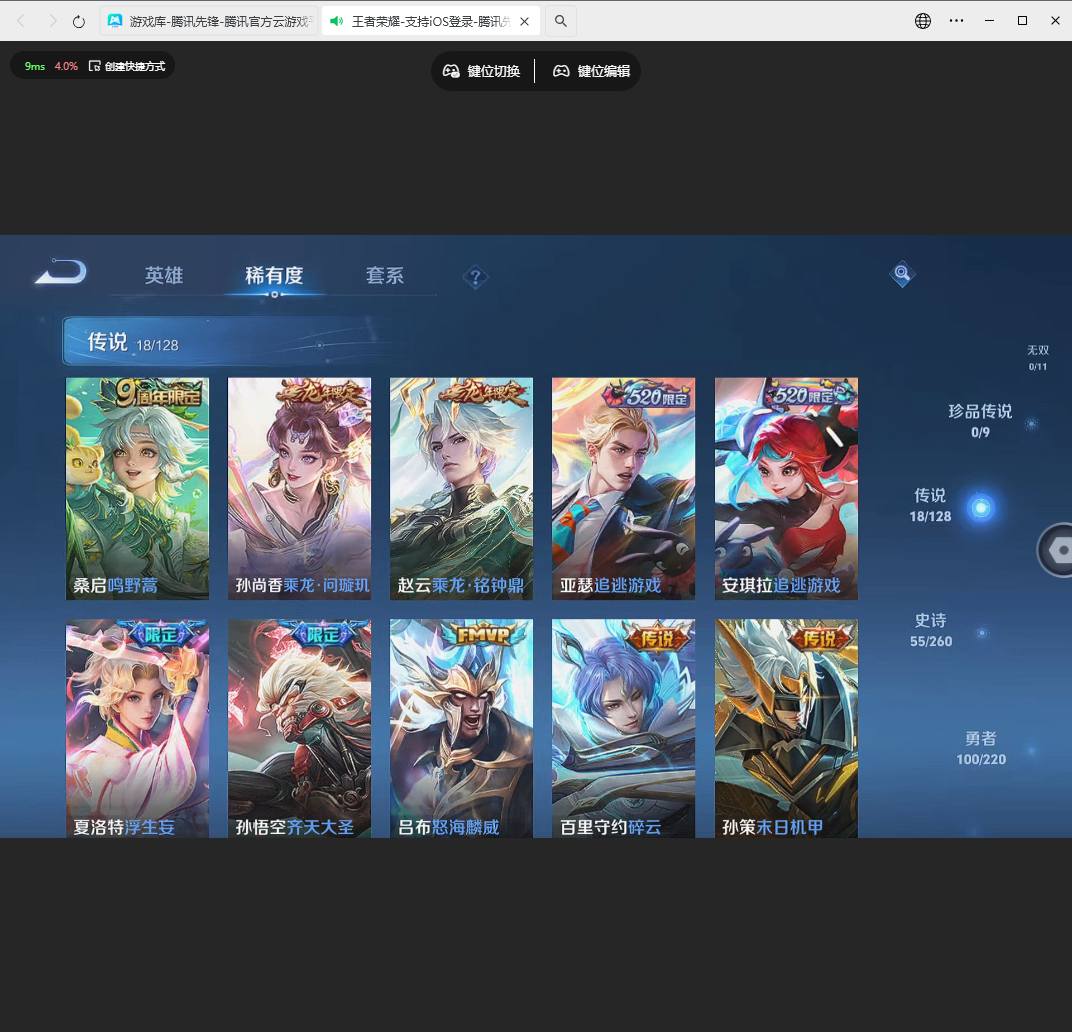Select the 无双 rarity node
Viewport: 1072px width, 1032px height.
coord(1037,357)
